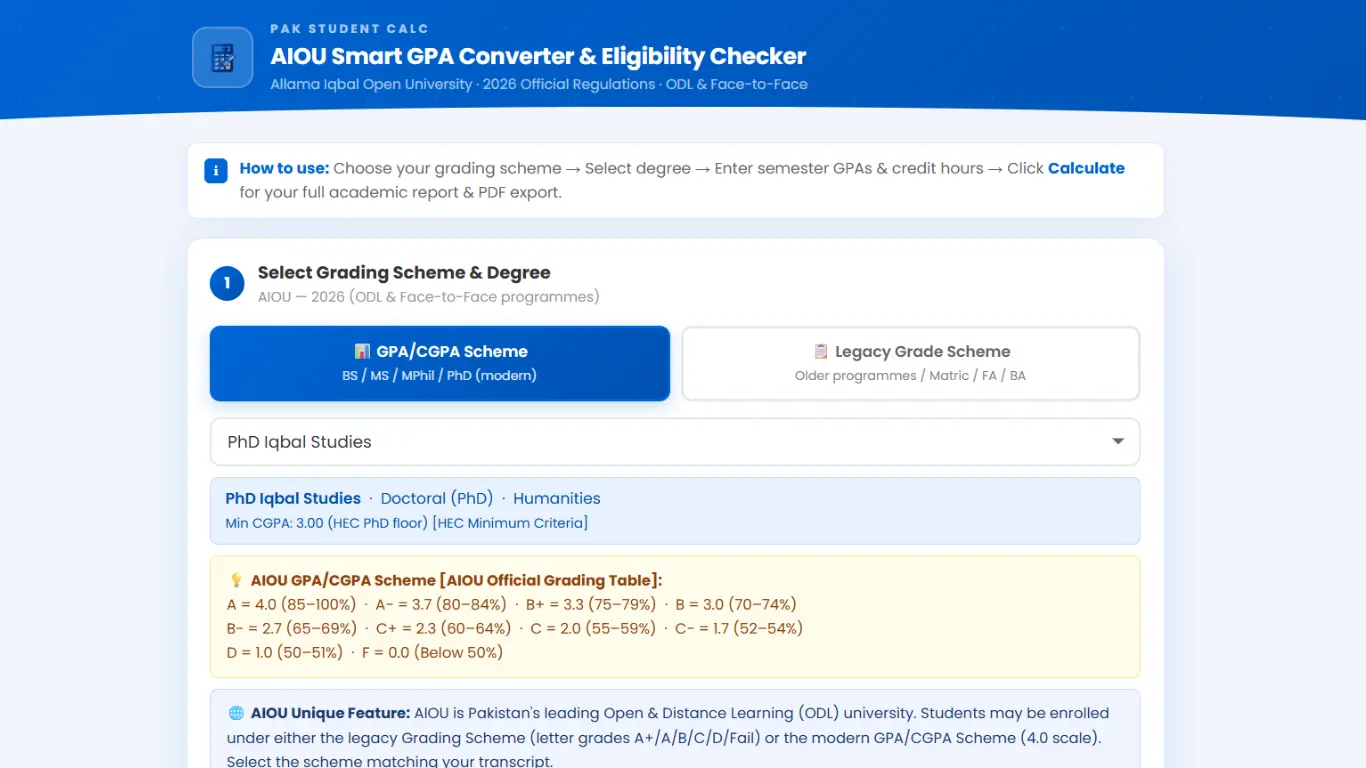Click the globe icon beside AIOU Unique Feature
Screen dimensions: 1366x768
pos(236,713)
